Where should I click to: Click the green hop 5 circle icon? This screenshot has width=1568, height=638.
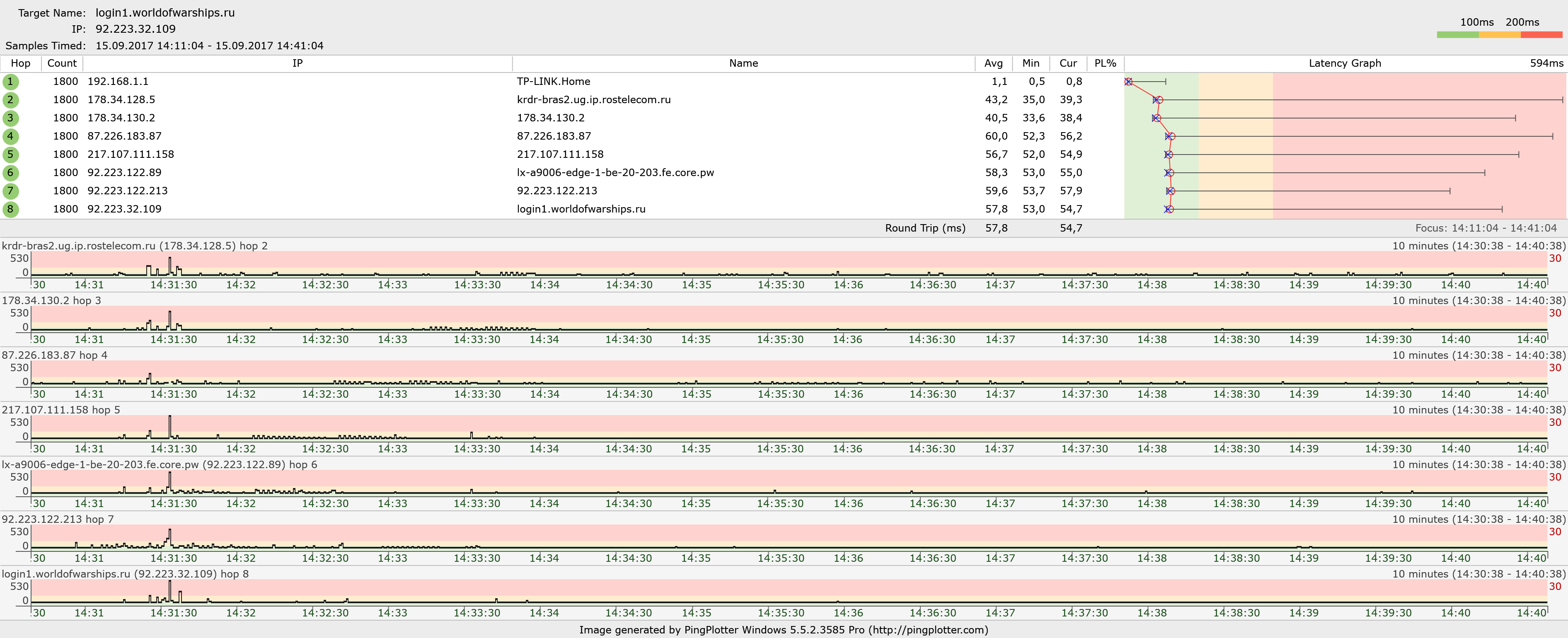coord(10,155)
